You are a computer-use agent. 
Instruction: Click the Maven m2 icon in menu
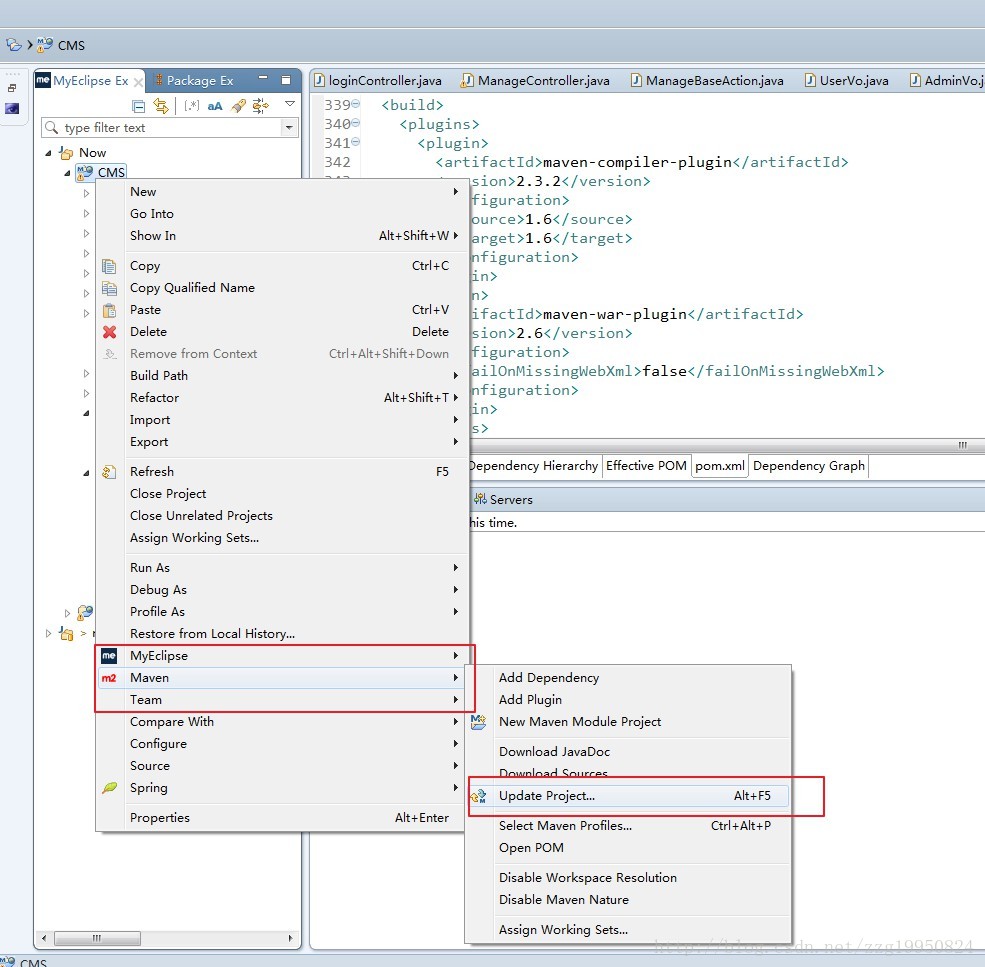pyautogui.click(x=109, y=678)
